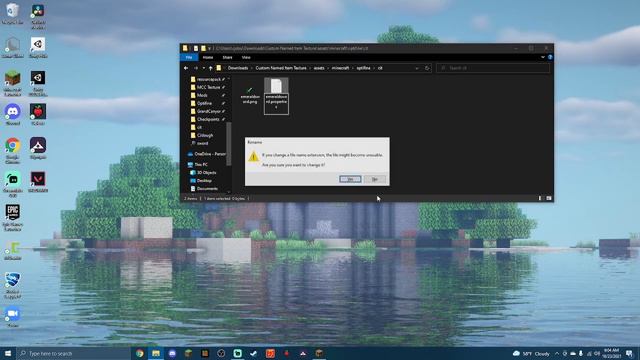This screenshot has height=360, width=640.
Task: Open the View ribbon tab
Action: 246,58
